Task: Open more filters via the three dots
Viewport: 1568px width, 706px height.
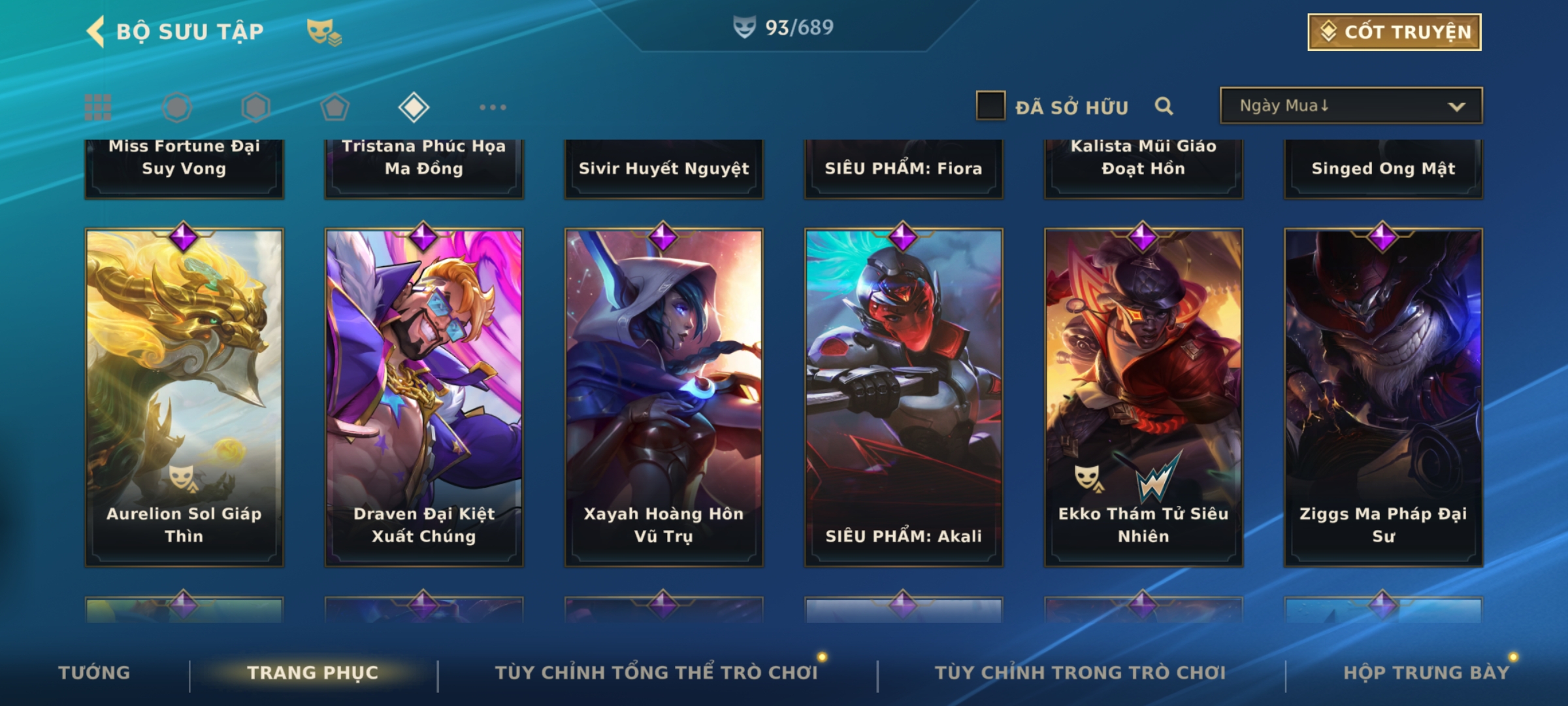Action: click(493, 107)
